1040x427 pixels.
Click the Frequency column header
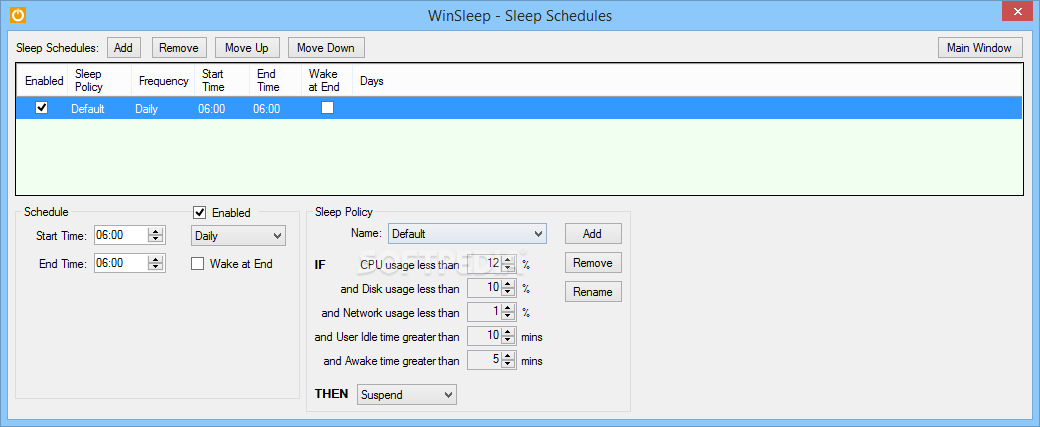pos(163,81)
